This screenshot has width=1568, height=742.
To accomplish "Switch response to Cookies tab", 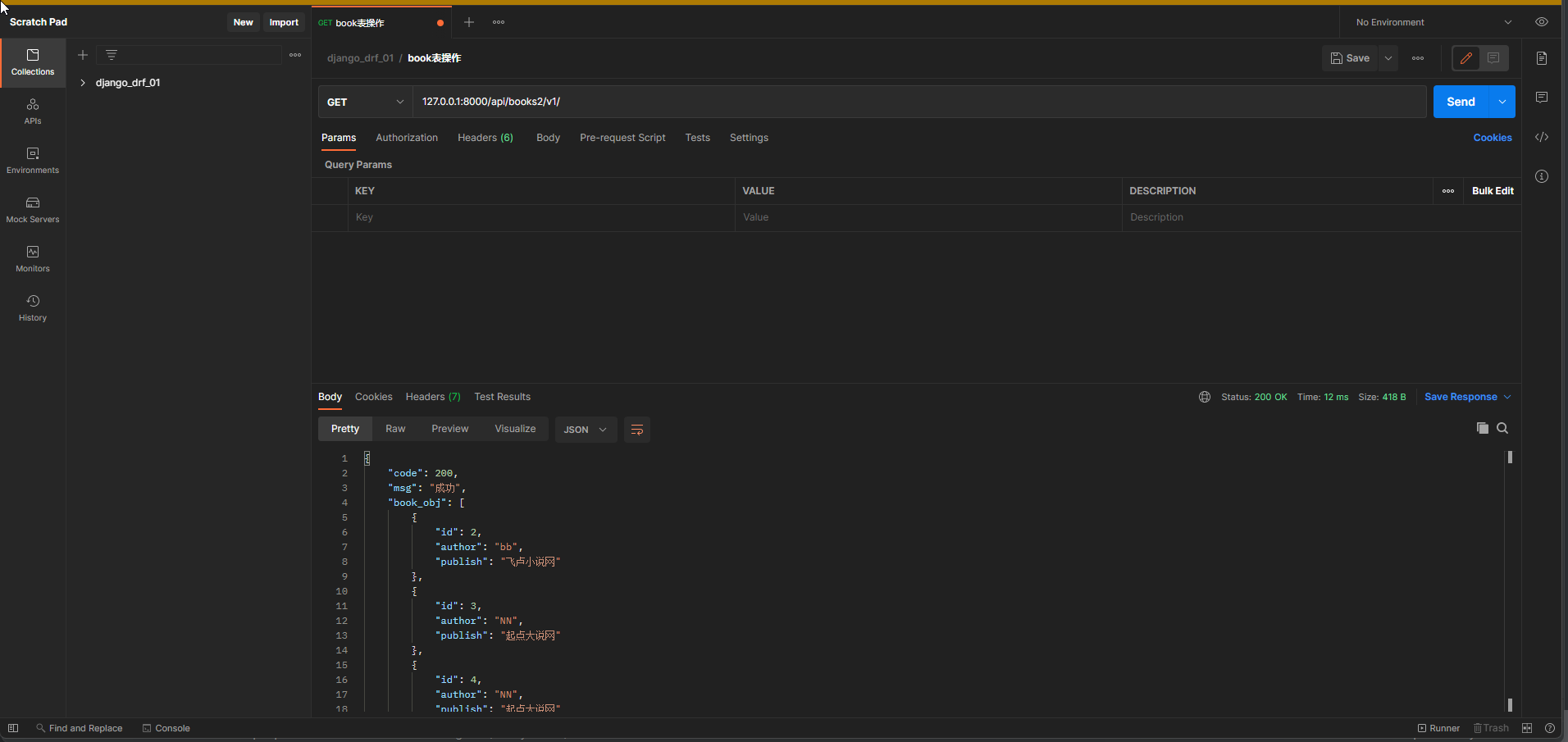I will click(374, 397).
